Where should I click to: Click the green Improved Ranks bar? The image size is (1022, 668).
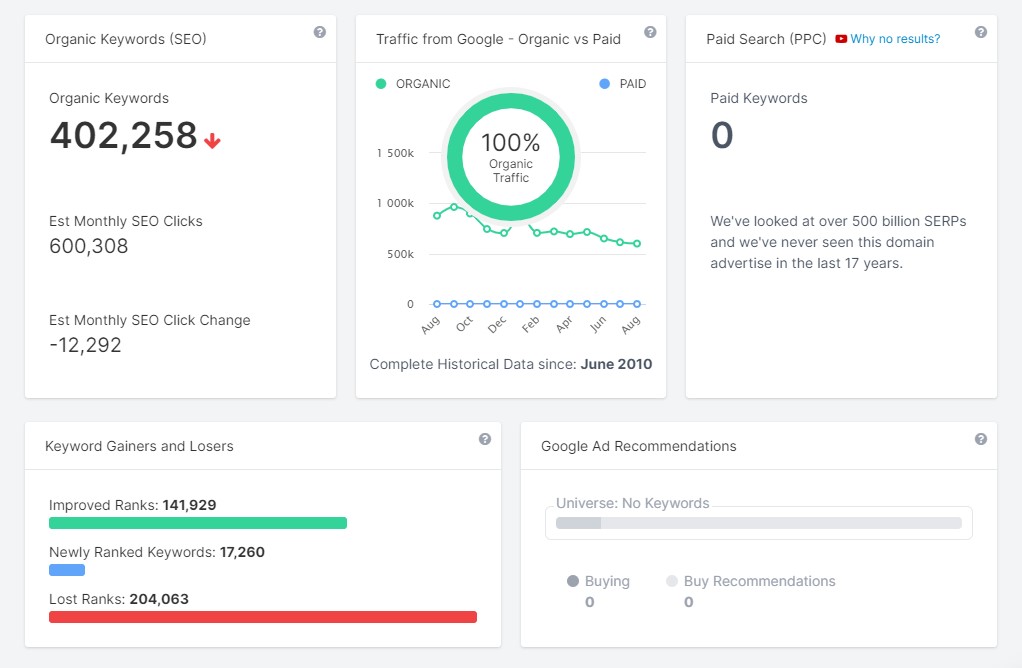[197, 523]
